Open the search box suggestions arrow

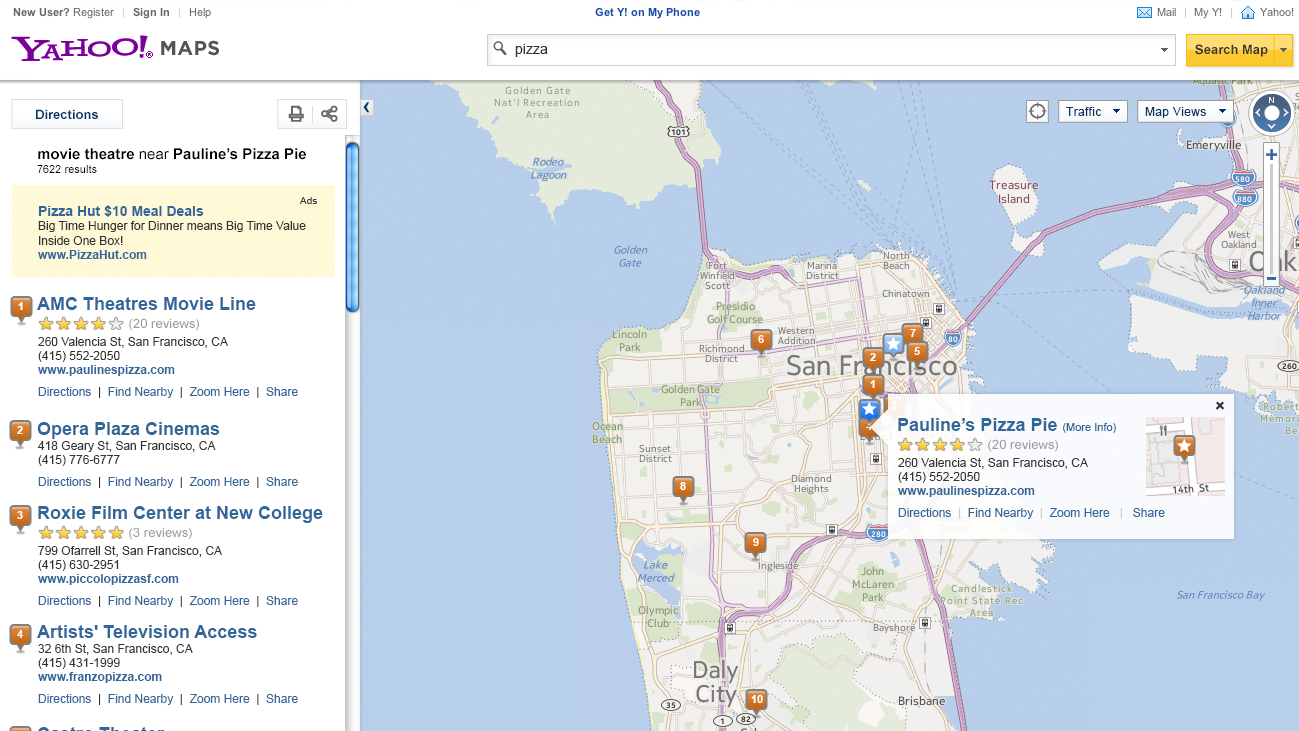(1165, 50)
